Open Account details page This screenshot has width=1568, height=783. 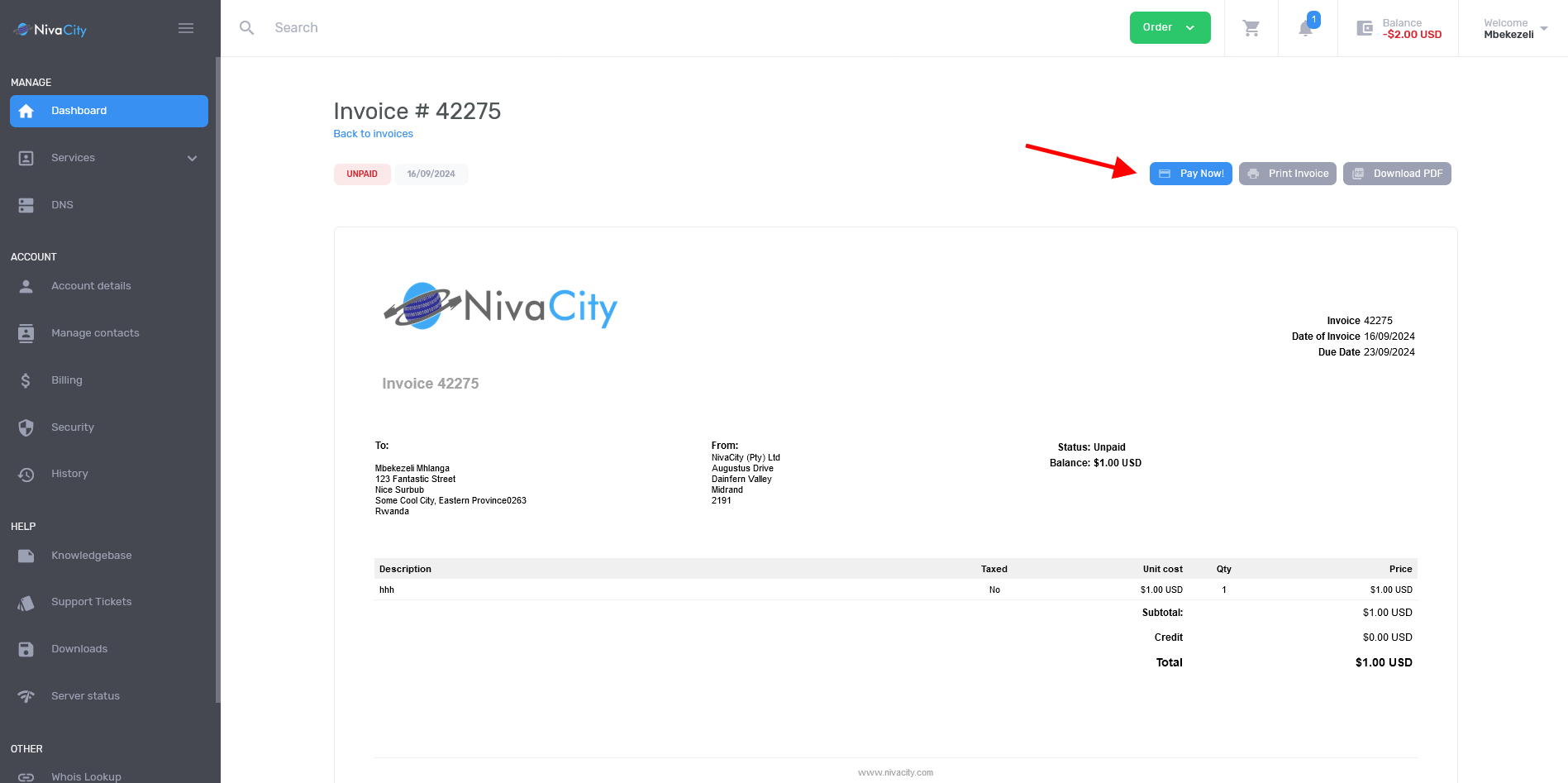click(109, 286)
